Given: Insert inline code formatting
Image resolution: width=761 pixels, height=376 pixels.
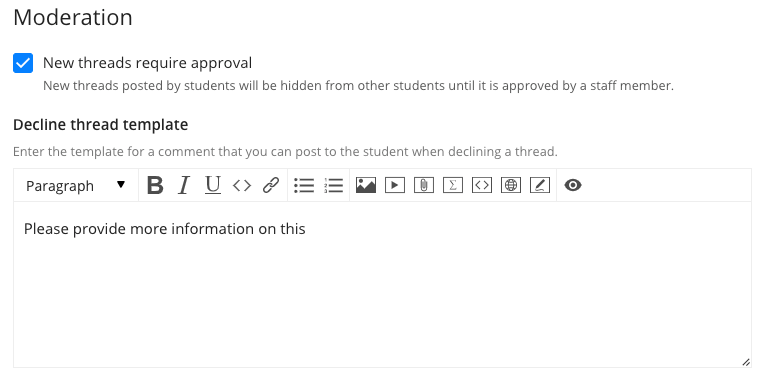Looking at the screenshot, I should tap(242, 185).
